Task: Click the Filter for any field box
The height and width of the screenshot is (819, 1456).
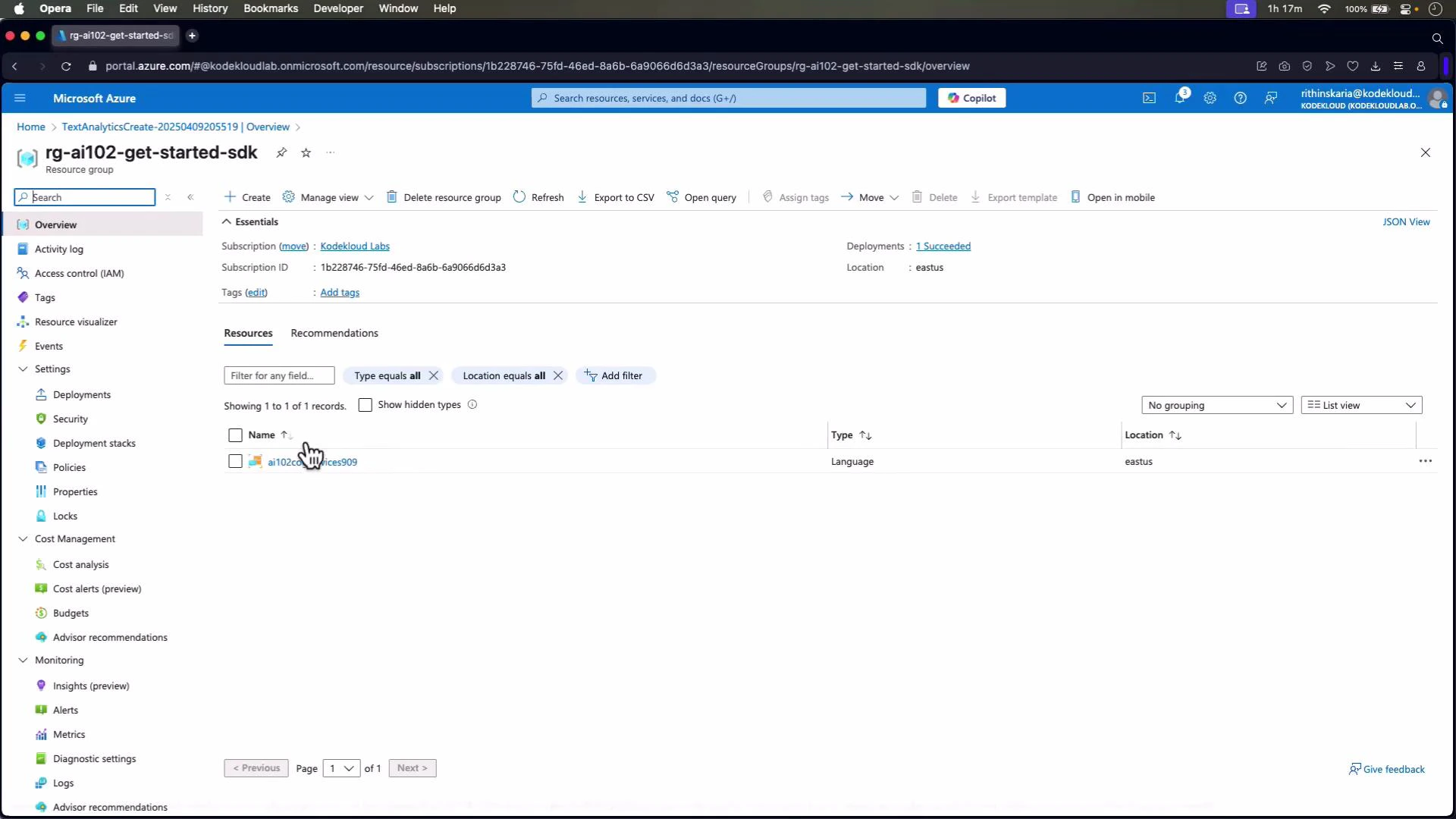Action: tap(279, 375)
